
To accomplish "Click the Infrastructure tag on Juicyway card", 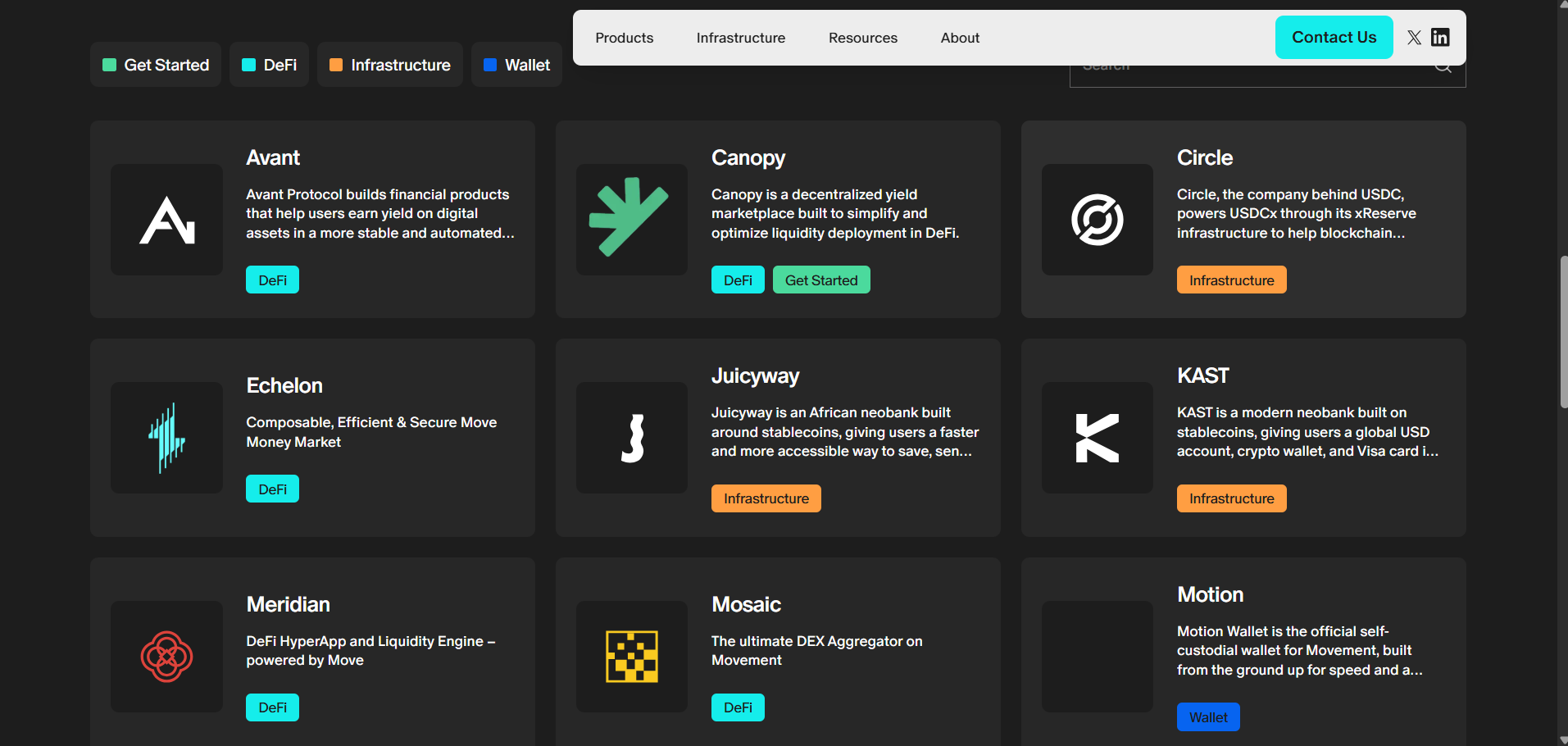I will click(766, 498).
